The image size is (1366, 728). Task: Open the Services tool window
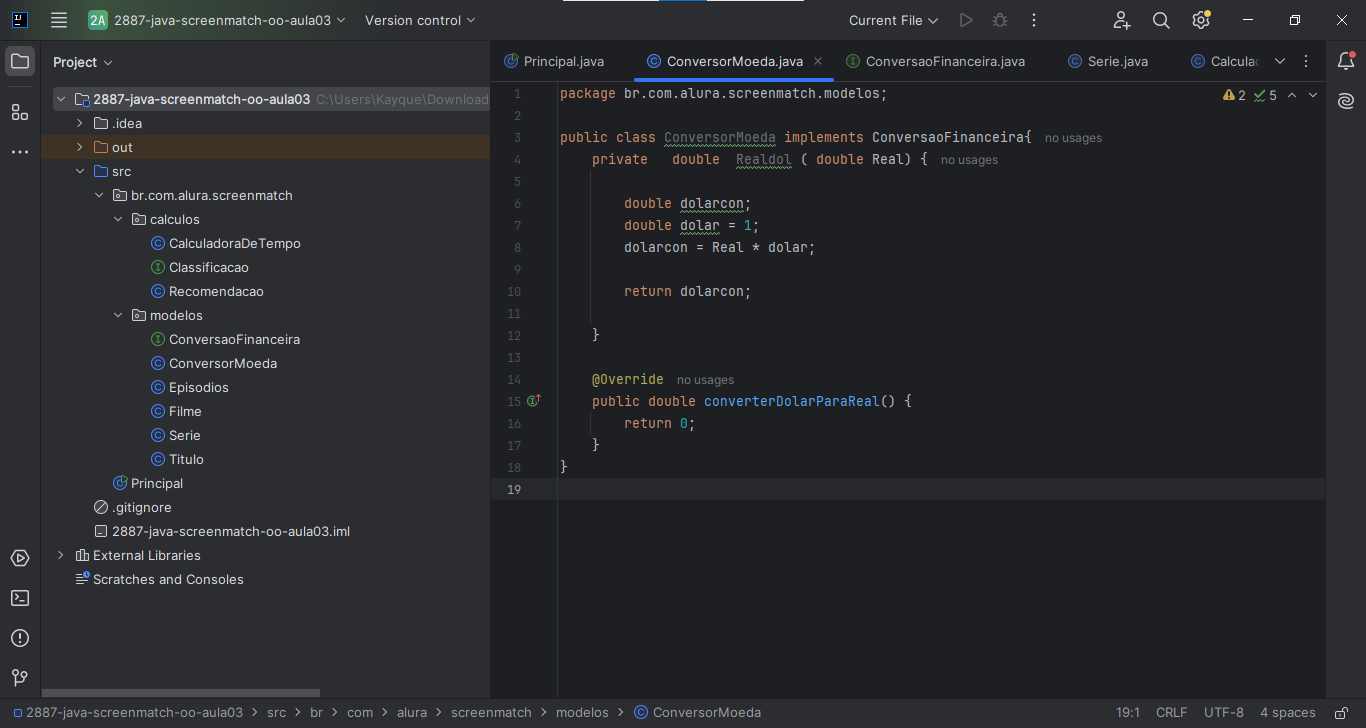pos(20,558)
